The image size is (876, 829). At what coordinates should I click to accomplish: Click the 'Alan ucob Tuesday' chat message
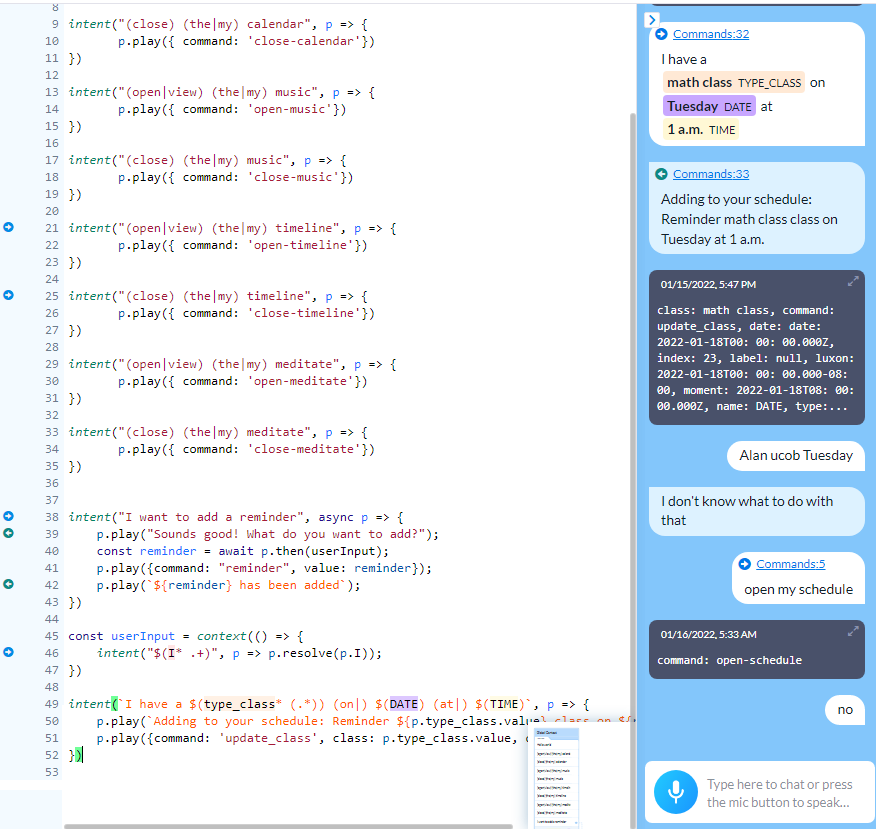[x=796, y=456]
